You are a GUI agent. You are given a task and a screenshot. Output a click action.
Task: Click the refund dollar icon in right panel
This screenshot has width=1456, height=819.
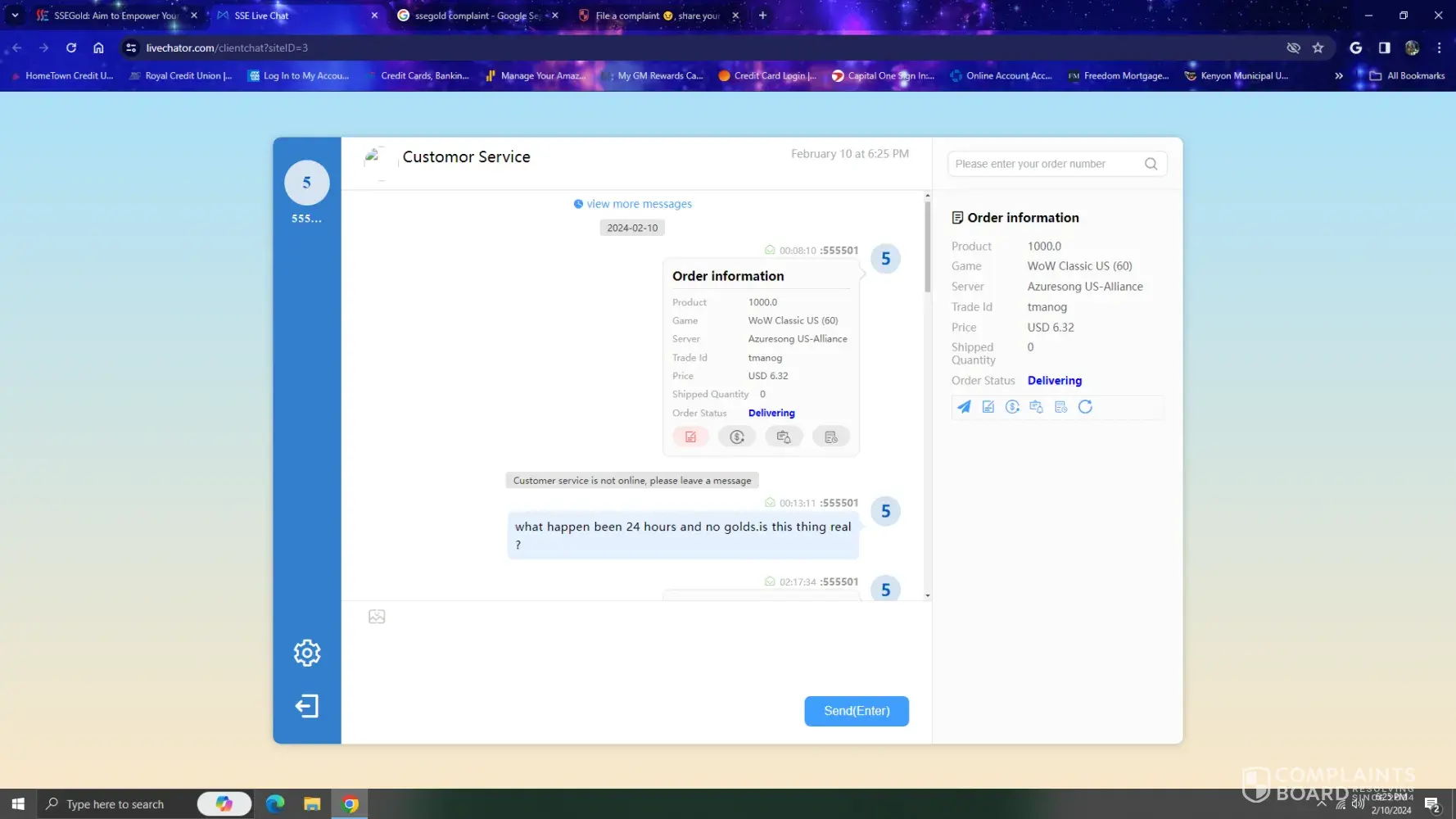[1012, 407]
